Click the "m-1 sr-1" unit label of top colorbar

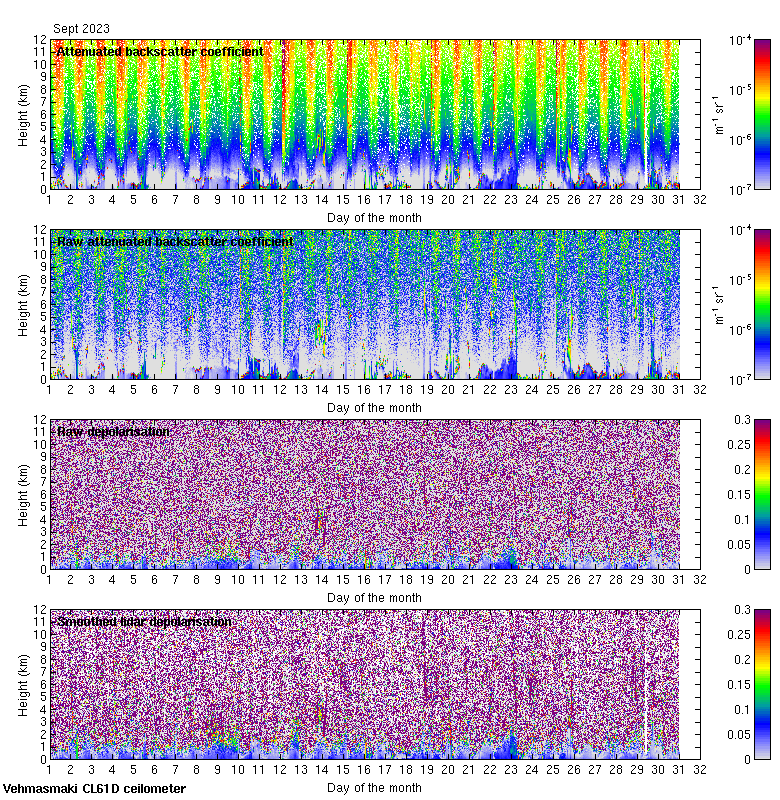718,114
